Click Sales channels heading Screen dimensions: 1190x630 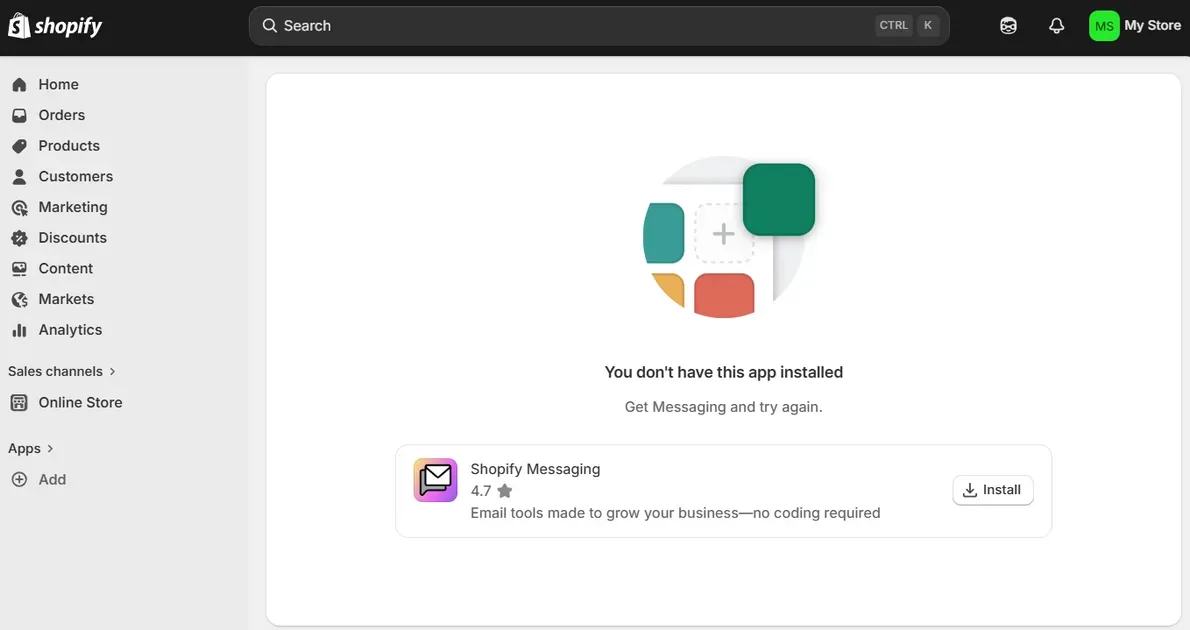[x=55, y=372]
